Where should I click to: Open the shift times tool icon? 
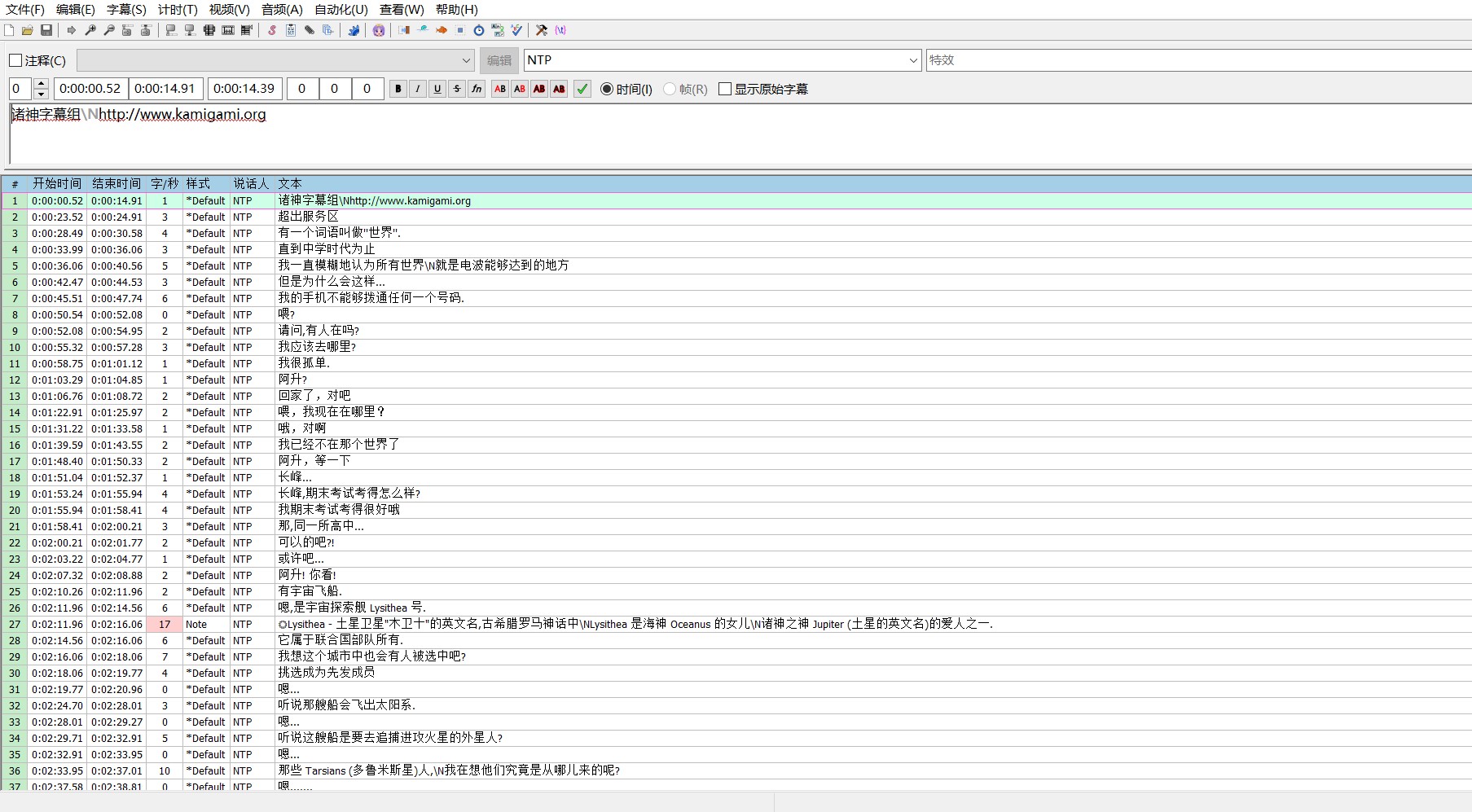coord(404,30)
